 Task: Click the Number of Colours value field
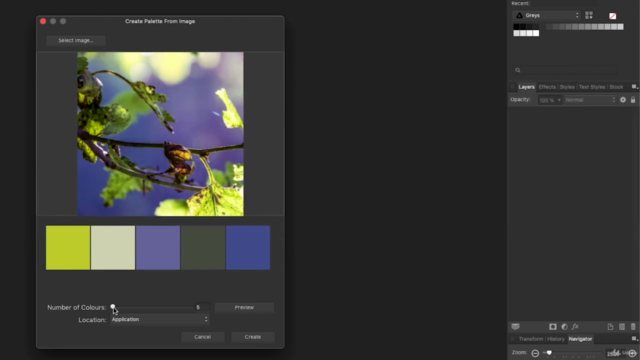202,307
